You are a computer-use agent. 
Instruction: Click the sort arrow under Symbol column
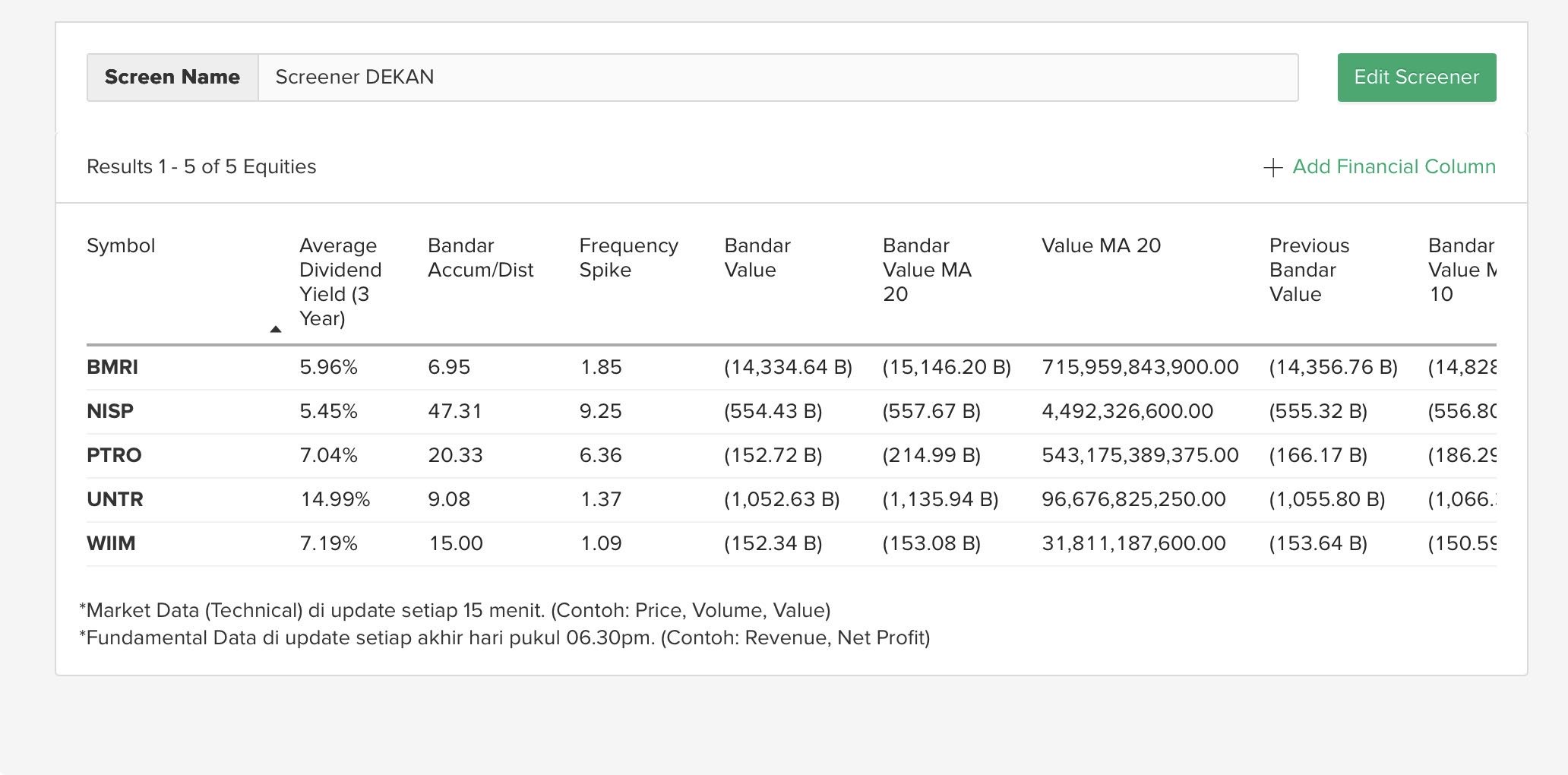tap(276, 329)
